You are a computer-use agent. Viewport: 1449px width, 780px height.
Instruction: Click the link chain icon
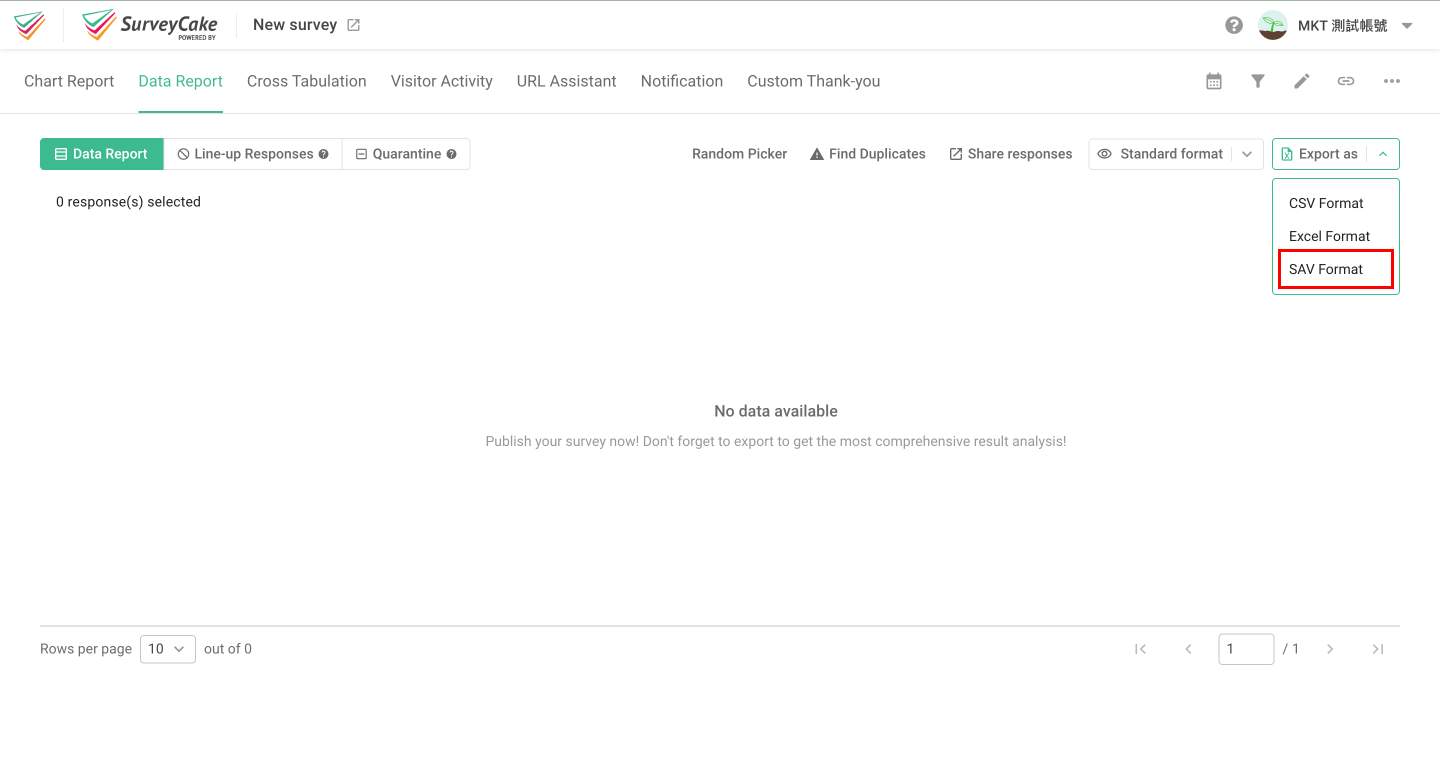[1346, 82]
